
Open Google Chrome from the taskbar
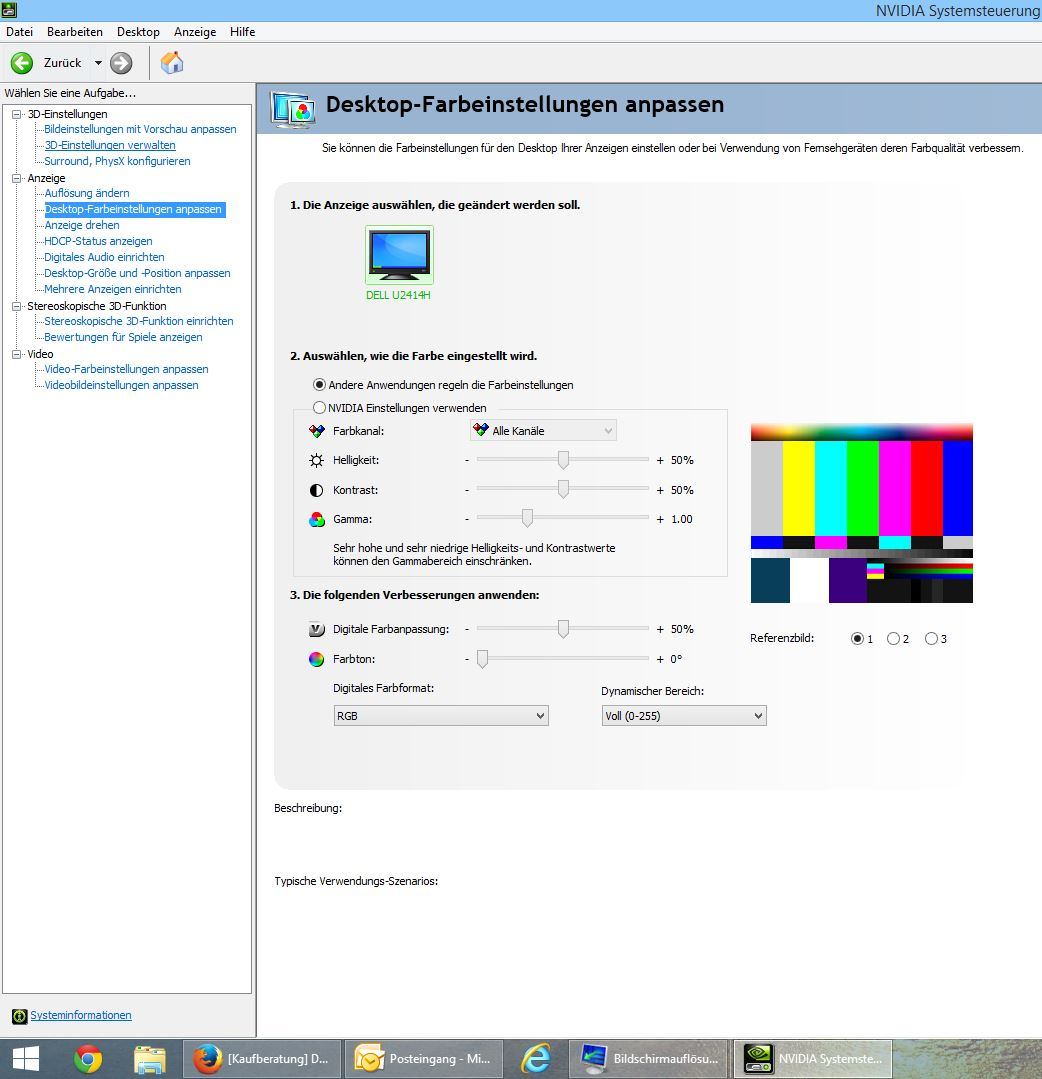(x=88, y=1059)
